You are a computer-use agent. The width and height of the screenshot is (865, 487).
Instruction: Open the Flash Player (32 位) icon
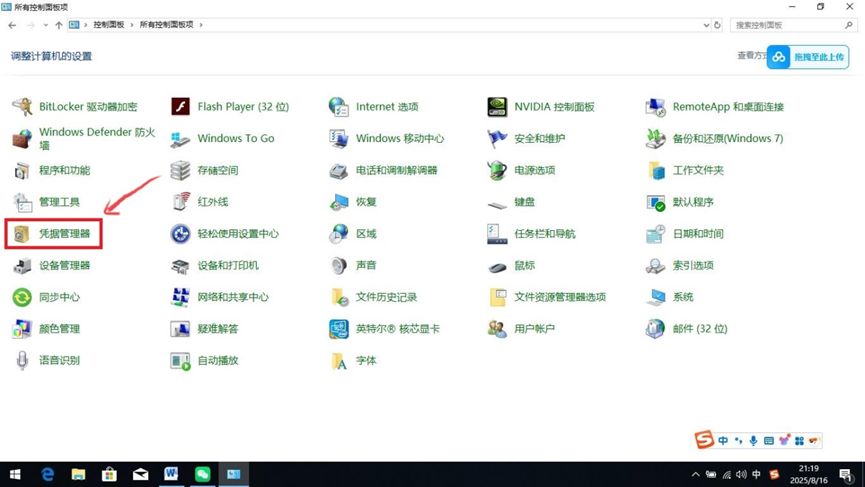[x=180, y=106]
